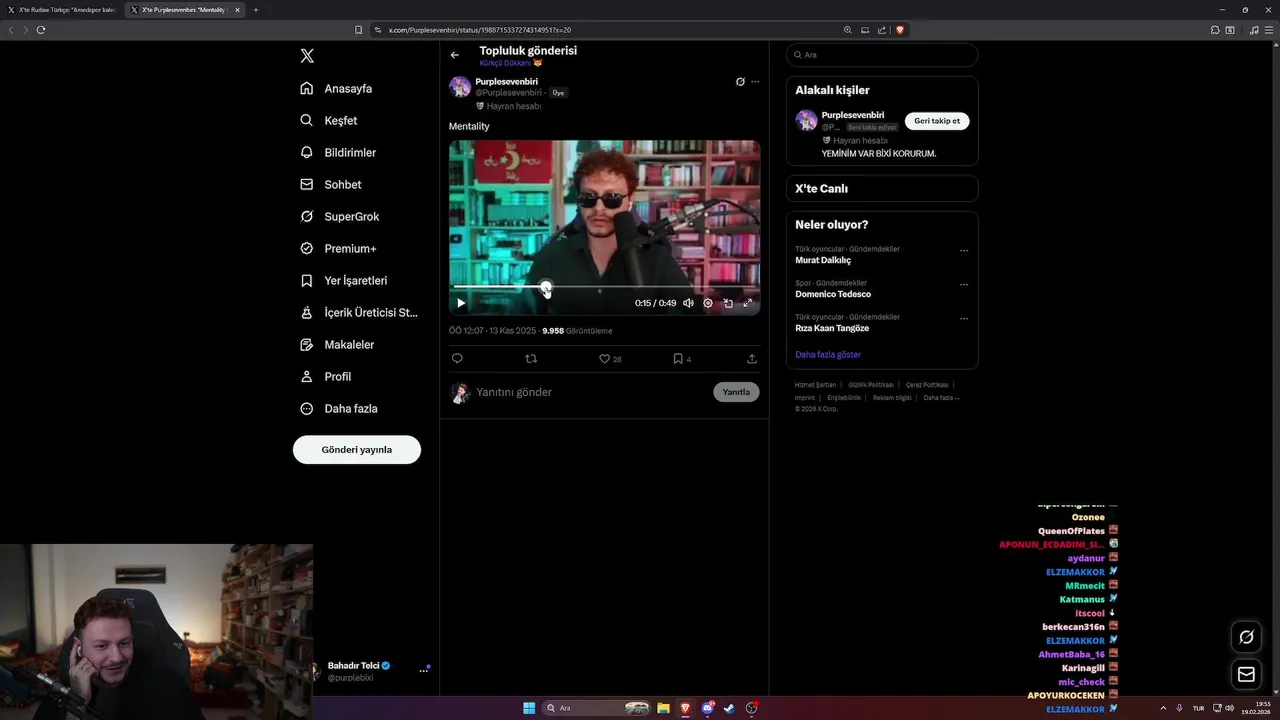Screen dimensions: 1280x720
Task: Click the Grok icon on the post header
Action: [x=740, y=81]
